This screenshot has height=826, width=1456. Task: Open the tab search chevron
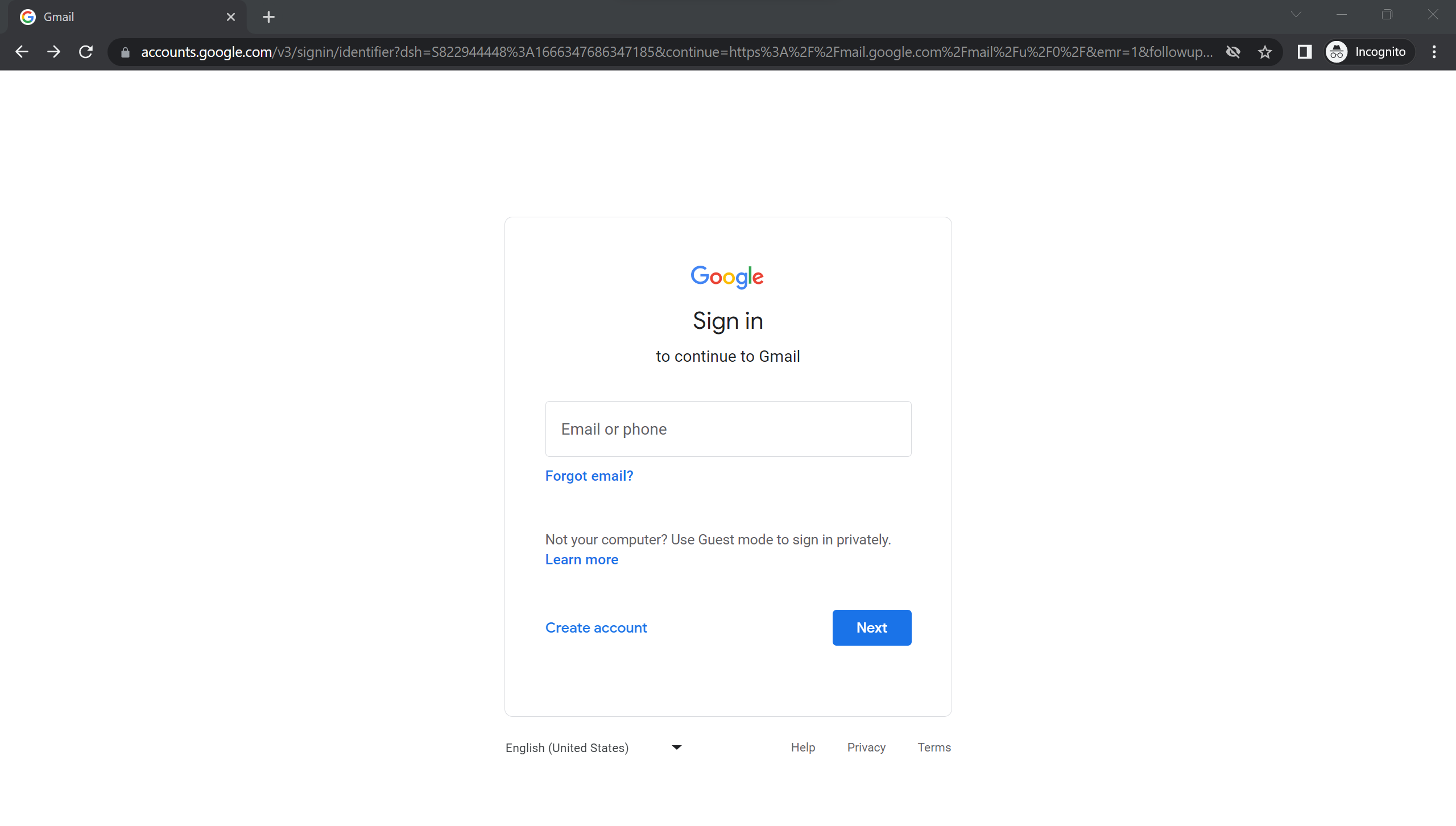(1296, 15)
